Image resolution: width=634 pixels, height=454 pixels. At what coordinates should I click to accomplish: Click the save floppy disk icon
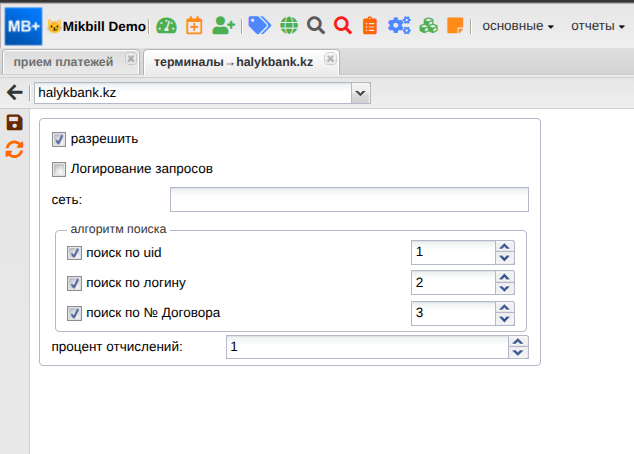[x=15, y=122]
